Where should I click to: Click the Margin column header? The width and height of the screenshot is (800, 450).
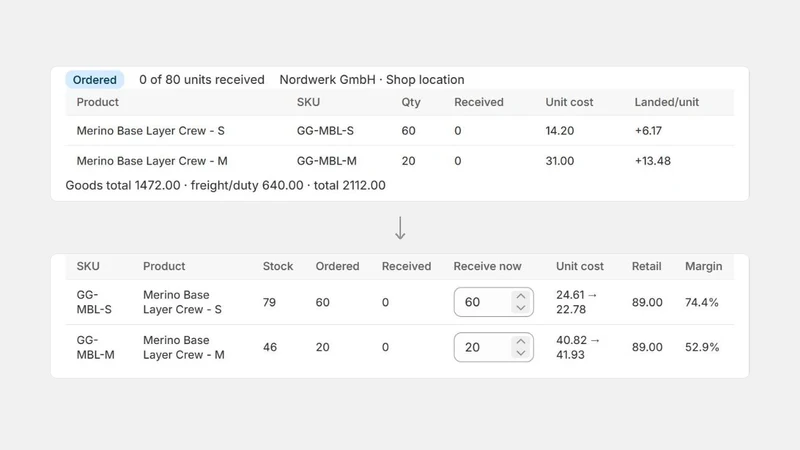[x=703, y=266]
